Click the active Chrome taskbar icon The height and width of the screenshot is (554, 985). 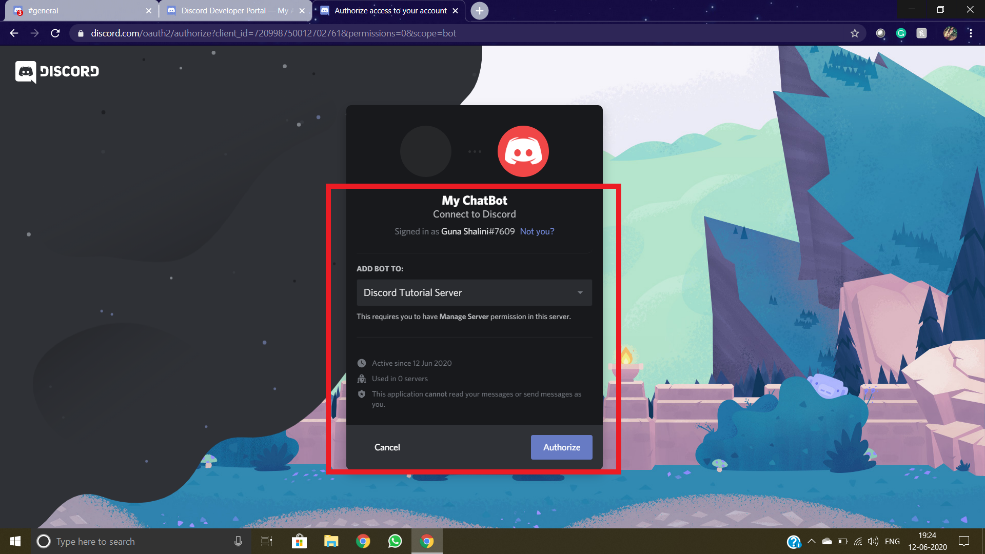pos(427,541)
